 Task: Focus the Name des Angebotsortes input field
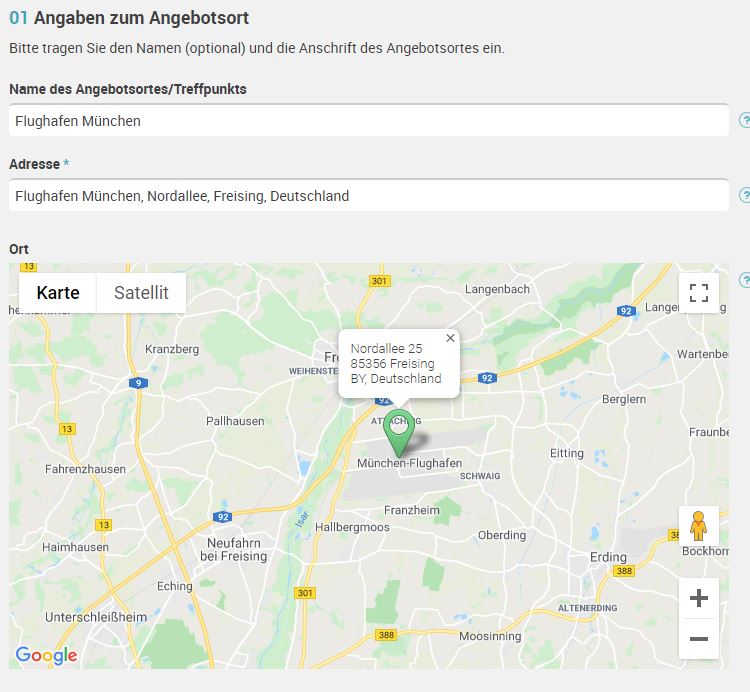click(369, 121)
